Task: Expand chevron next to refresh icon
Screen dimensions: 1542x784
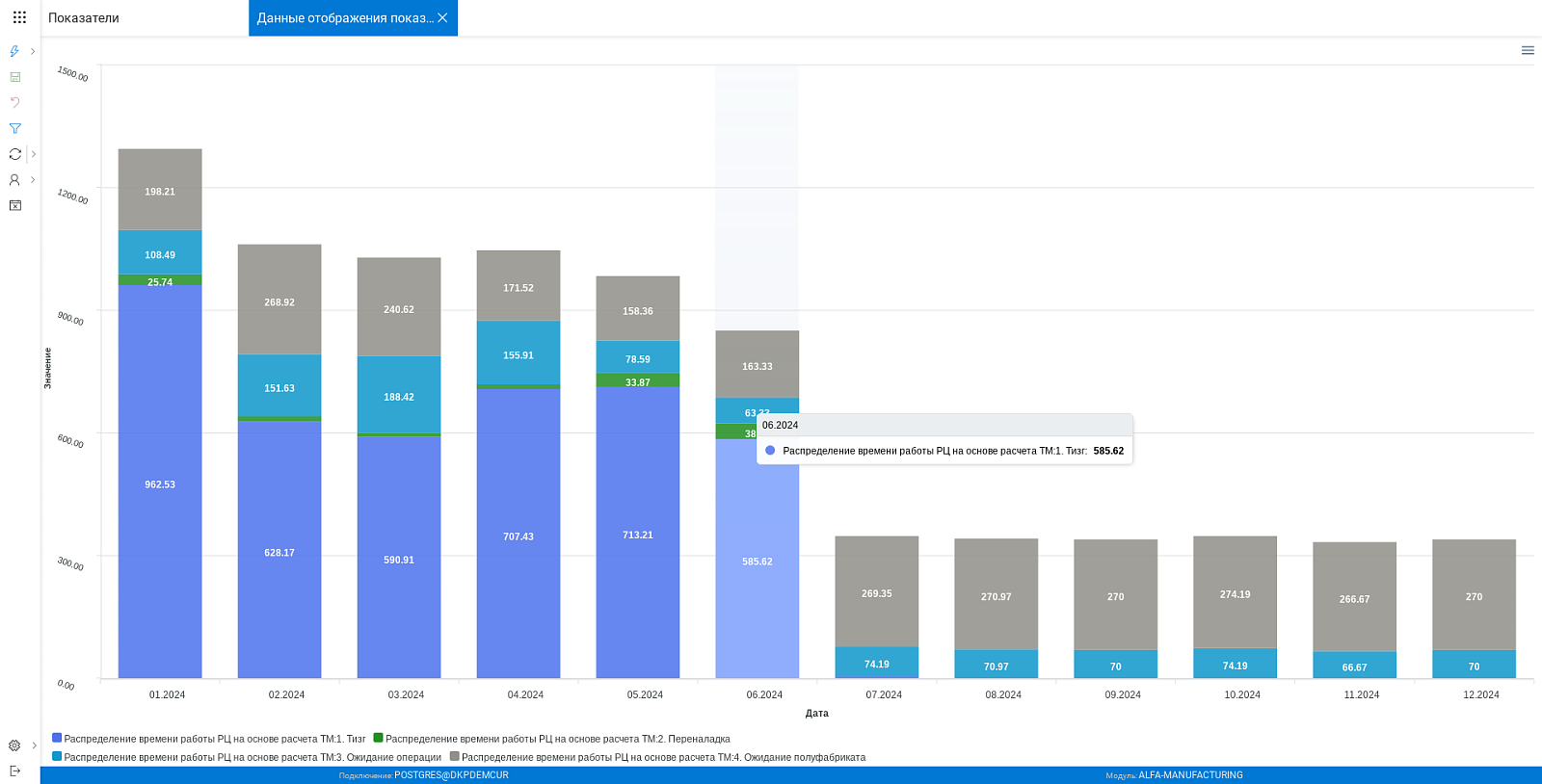Action: coord(33,154)
